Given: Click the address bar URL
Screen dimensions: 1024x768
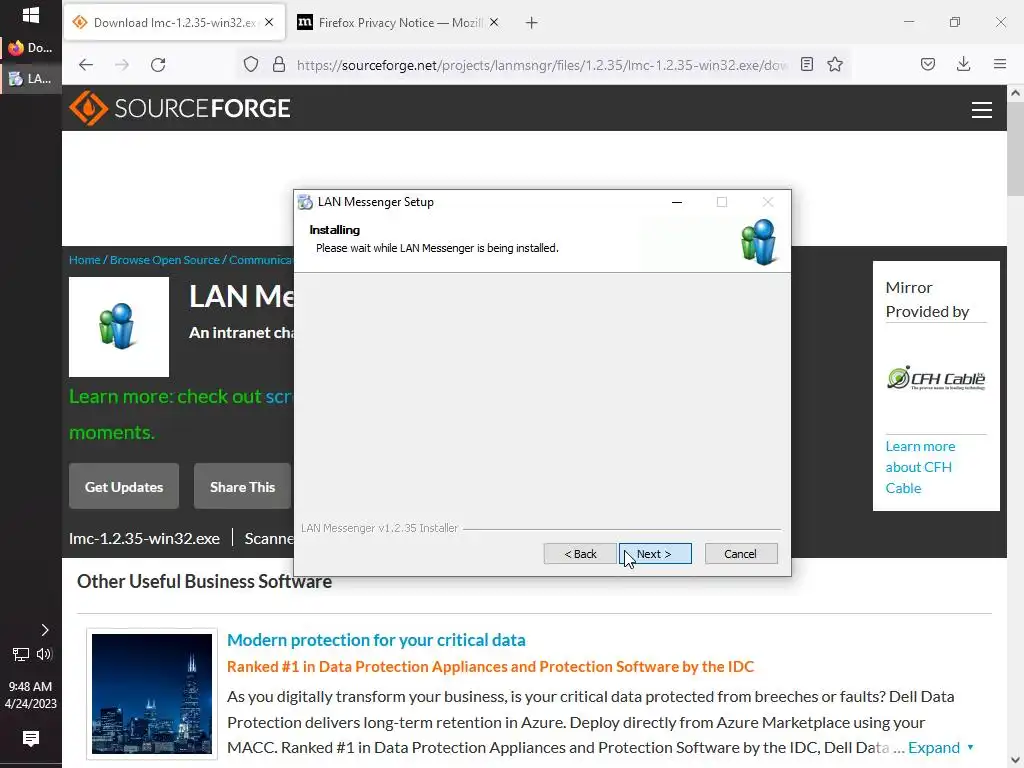Looking at the screenshot, I should pyautogui.click(x=542, y=65).
